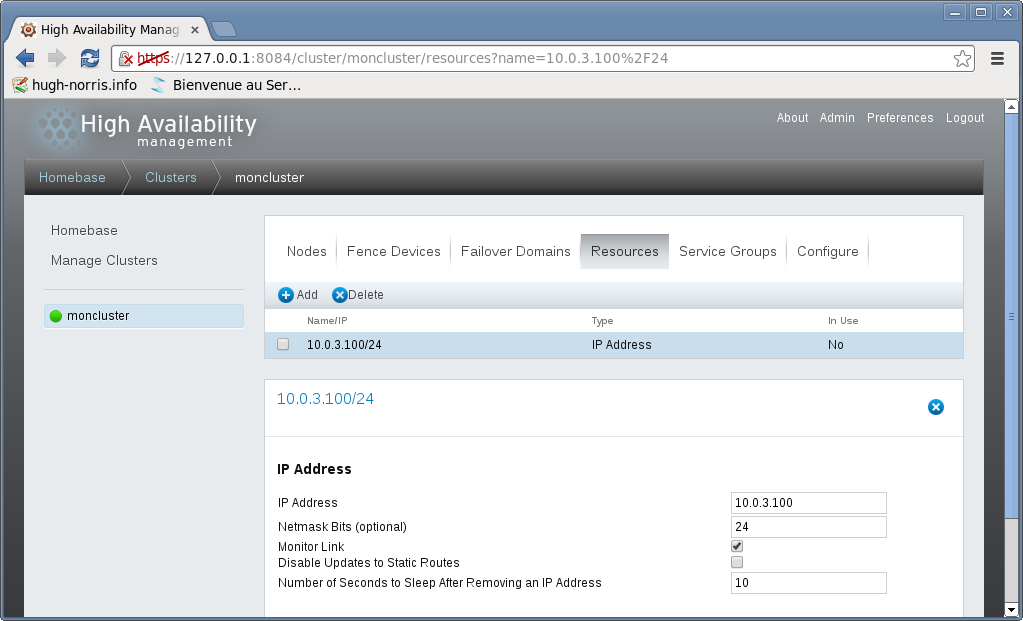The width and height of the screenshot is (1023, 621).
Task: Click the Logout link
Action: click(x=965, y=118)
